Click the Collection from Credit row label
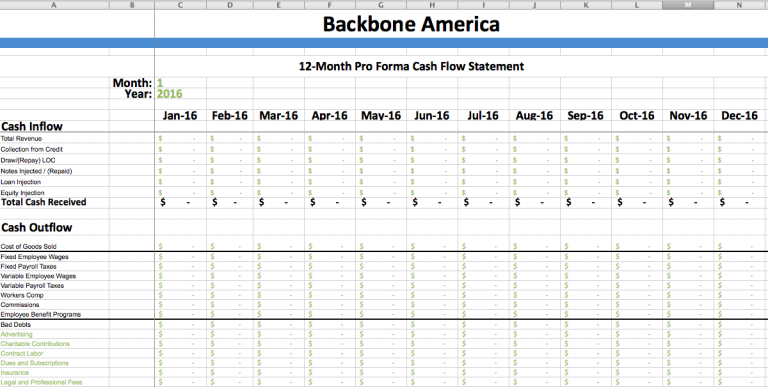Image resolution: width=768 pixels, height=387 pixels. [31, 149]
